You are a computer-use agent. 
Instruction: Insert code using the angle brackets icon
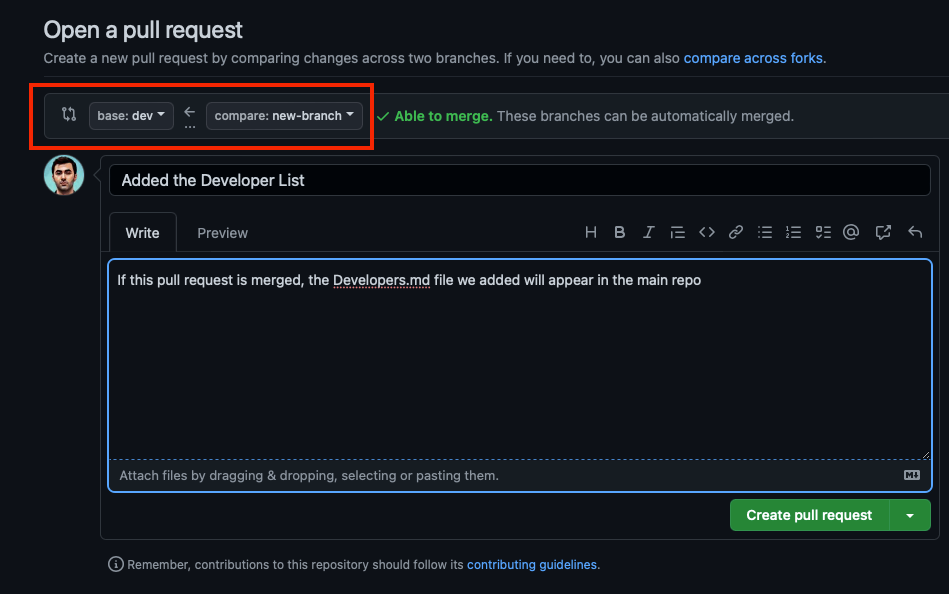pyautogui.click(x=707, y=232)
